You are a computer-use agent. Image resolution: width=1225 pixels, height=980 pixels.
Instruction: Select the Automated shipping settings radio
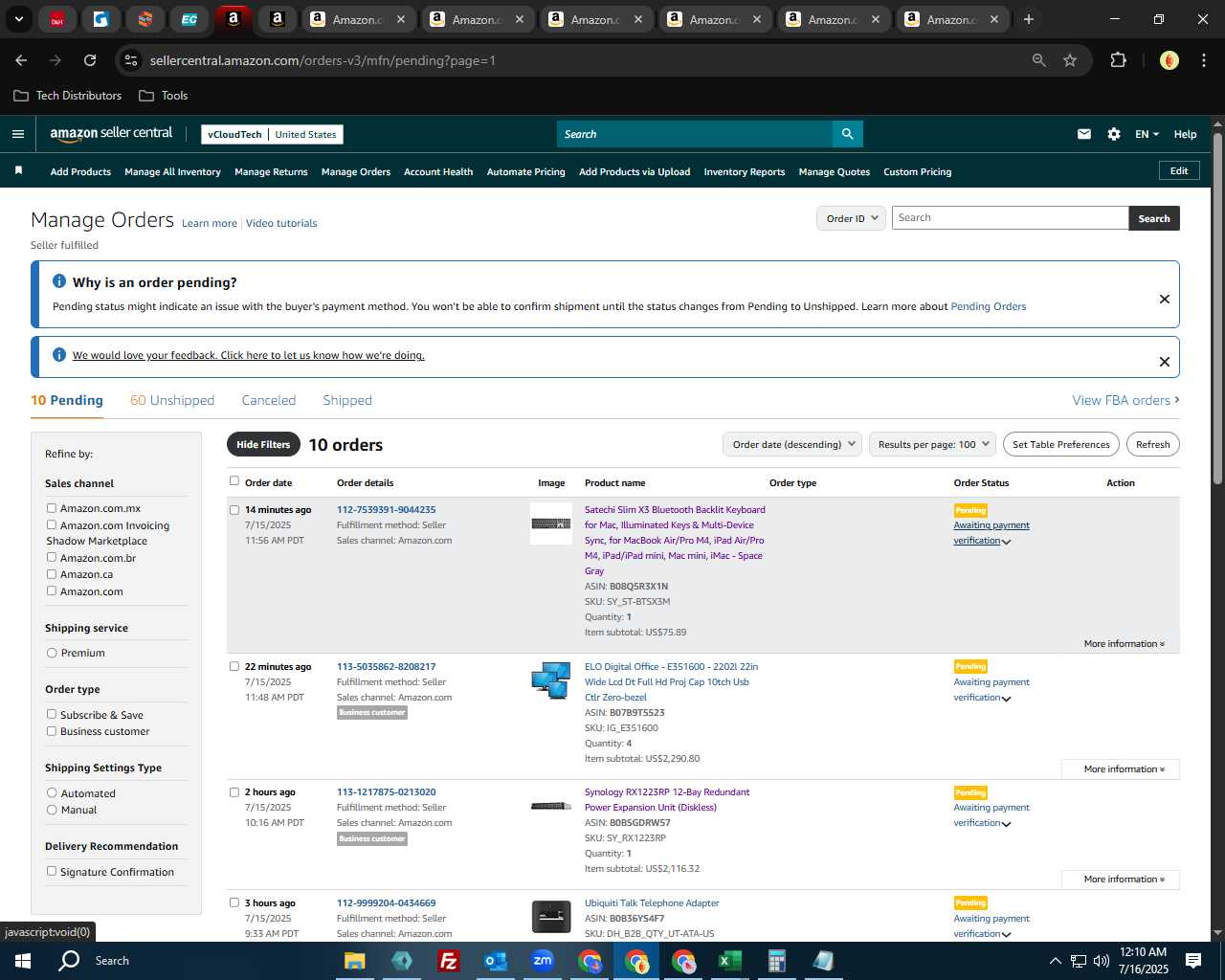click(x=52, y=792)
